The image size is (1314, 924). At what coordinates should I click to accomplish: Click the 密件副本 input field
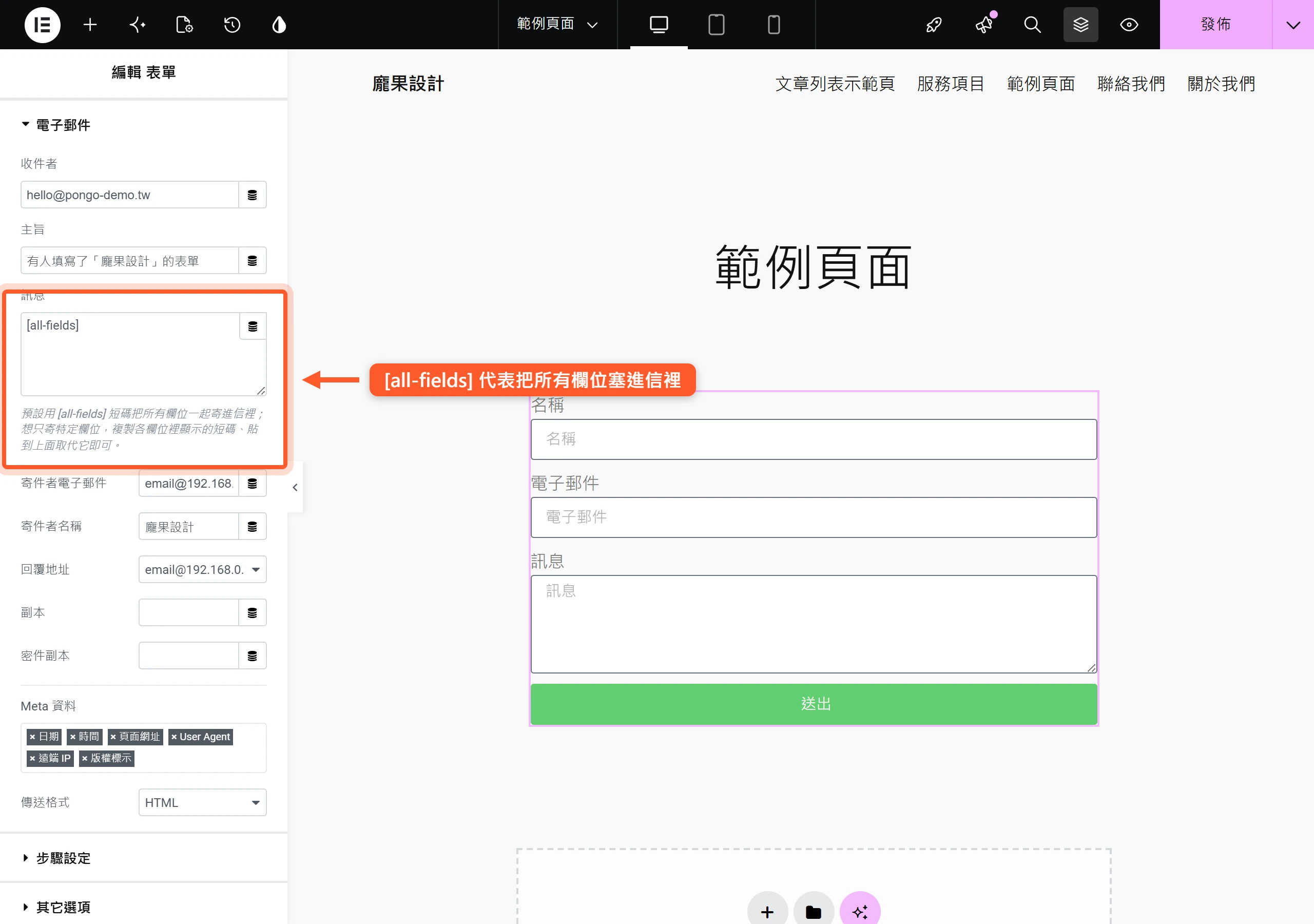coord(189,656)
